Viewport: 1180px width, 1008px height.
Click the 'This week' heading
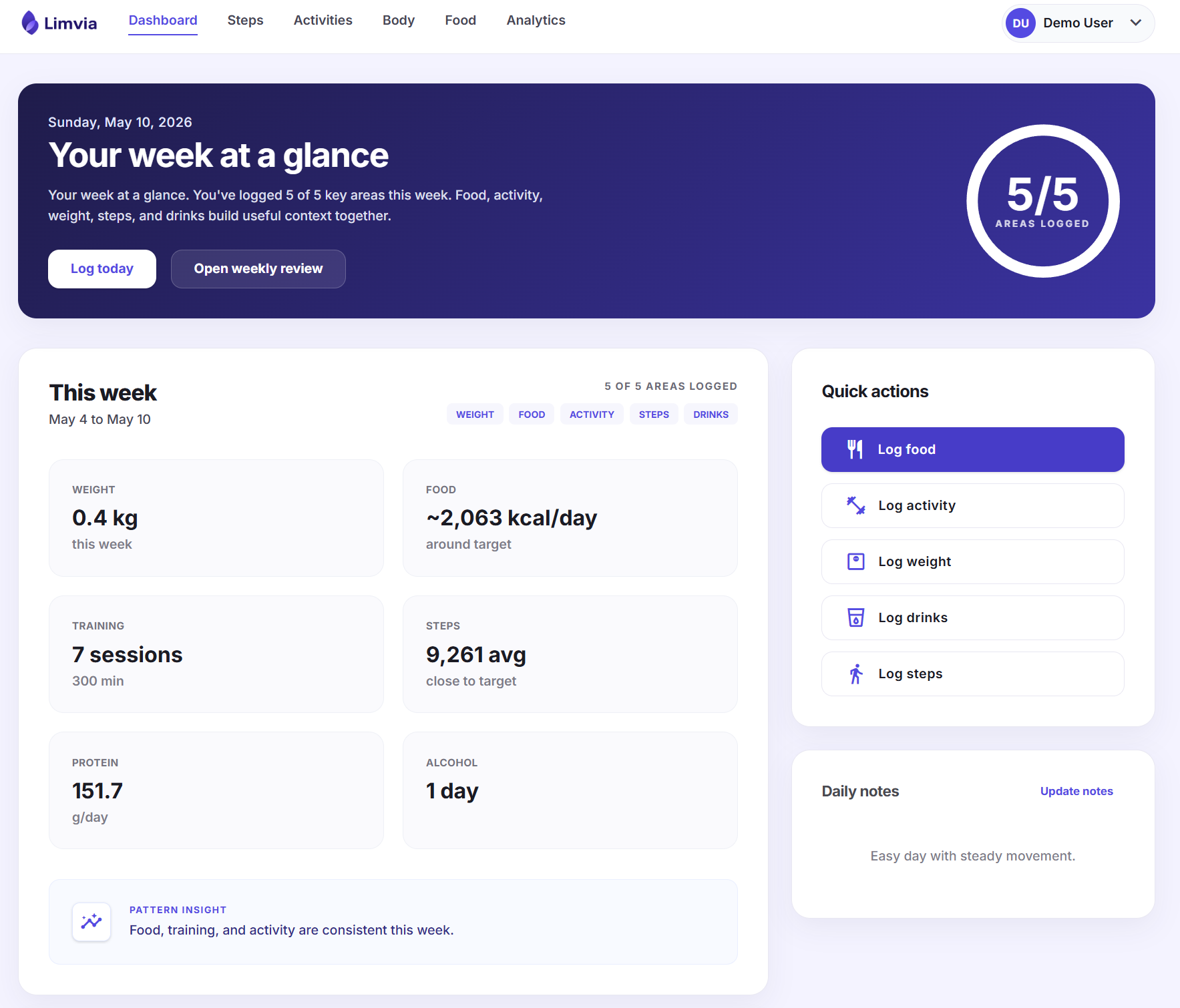coord(103,393)
